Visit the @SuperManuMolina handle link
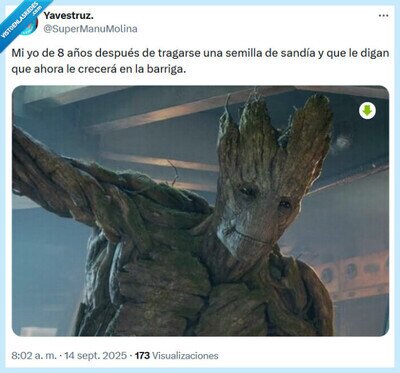 (x=90, y=29)
